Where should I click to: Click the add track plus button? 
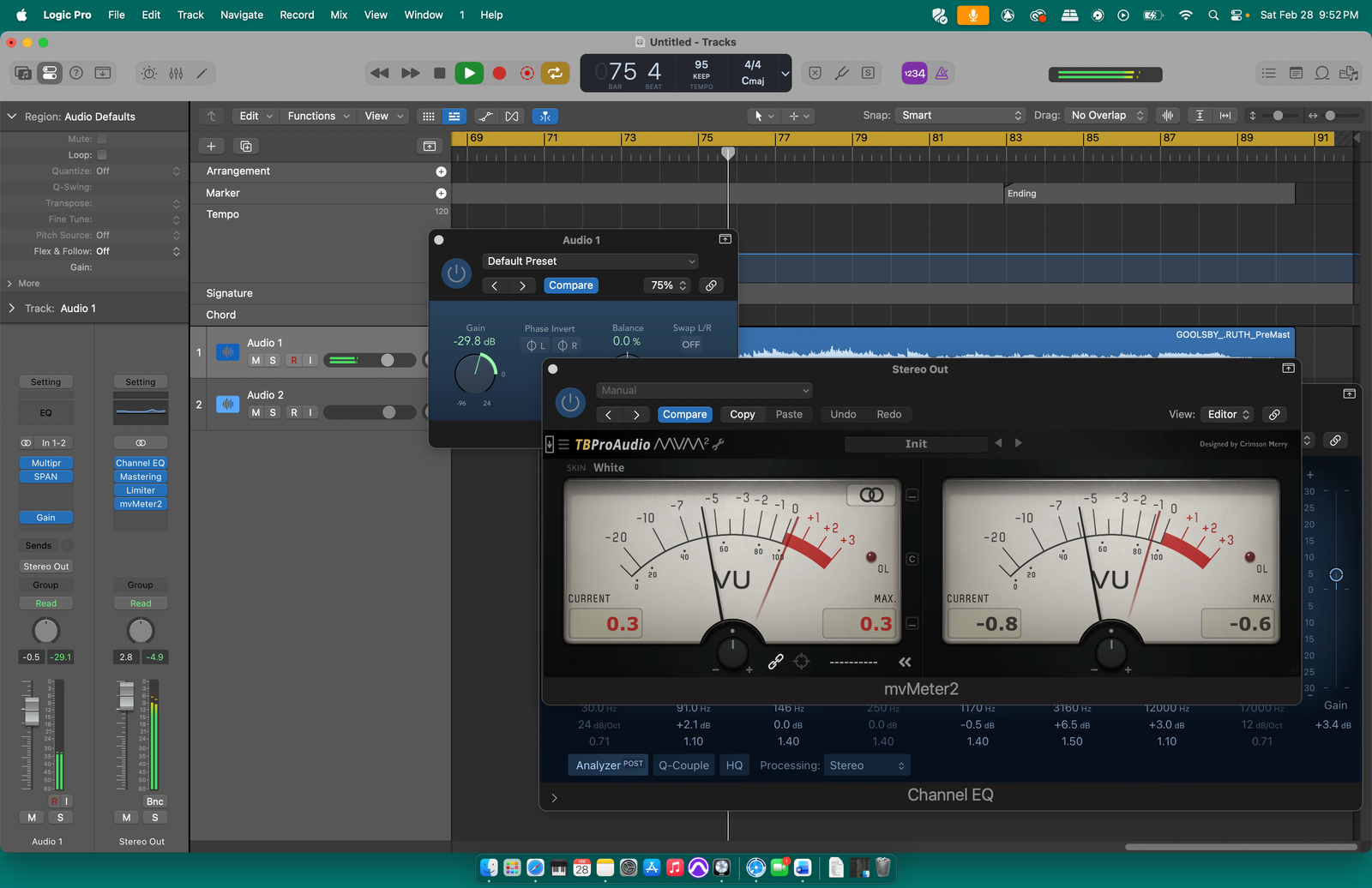click(x=211, y=147)
